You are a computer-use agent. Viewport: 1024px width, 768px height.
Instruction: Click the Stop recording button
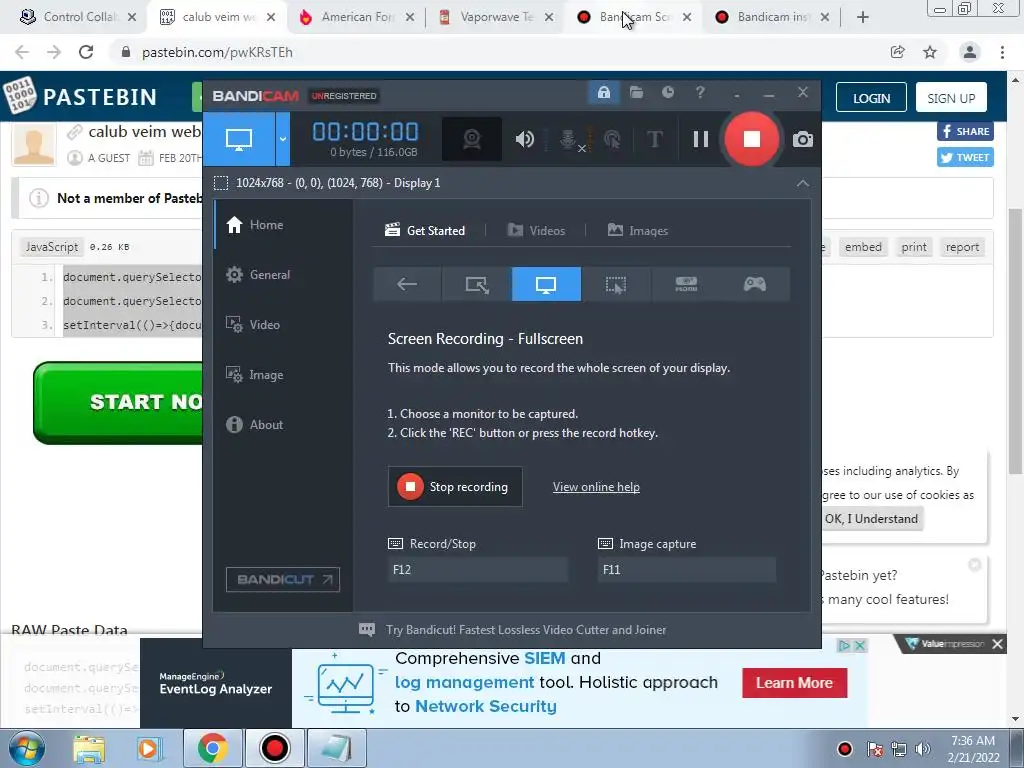[x=455, y=487]
